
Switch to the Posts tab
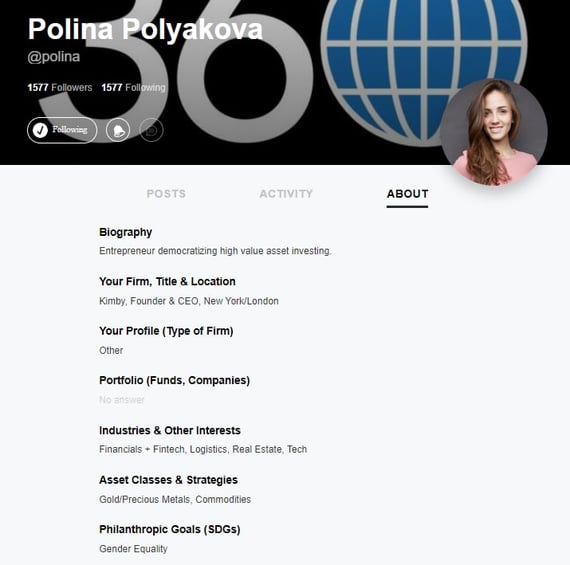(166, 194)
